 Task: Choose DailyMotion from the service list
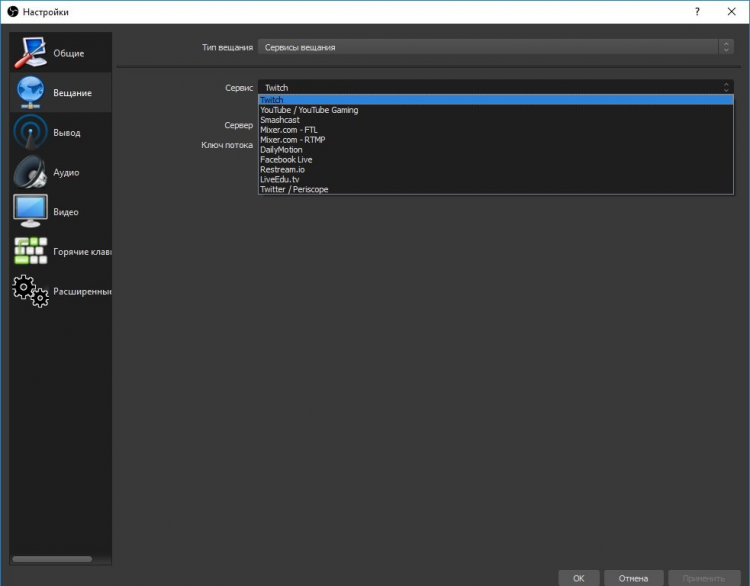[x=496, y=149]
